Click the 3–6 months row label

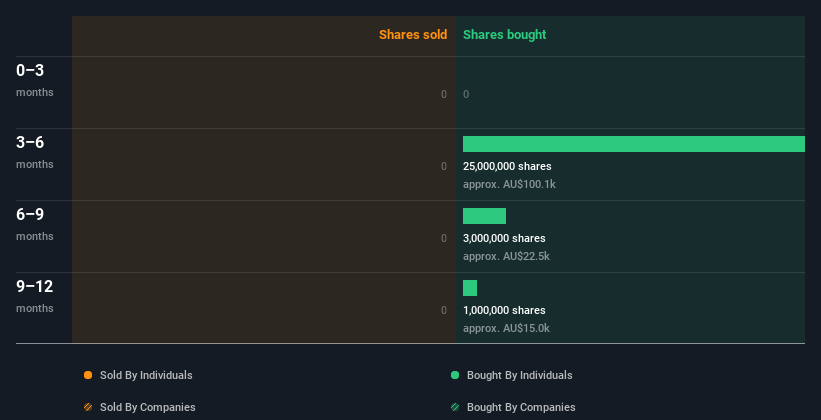coord(35,152)
